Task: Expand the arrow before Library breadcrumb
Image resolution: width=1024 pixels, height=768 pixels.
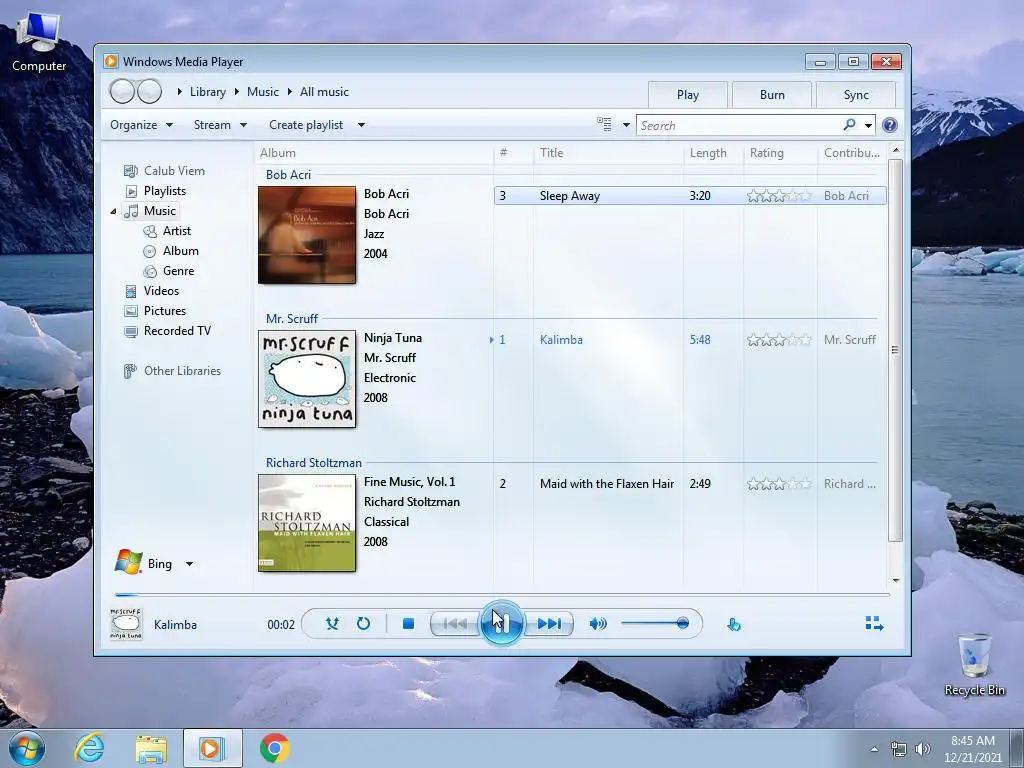Action: (180, 92)
